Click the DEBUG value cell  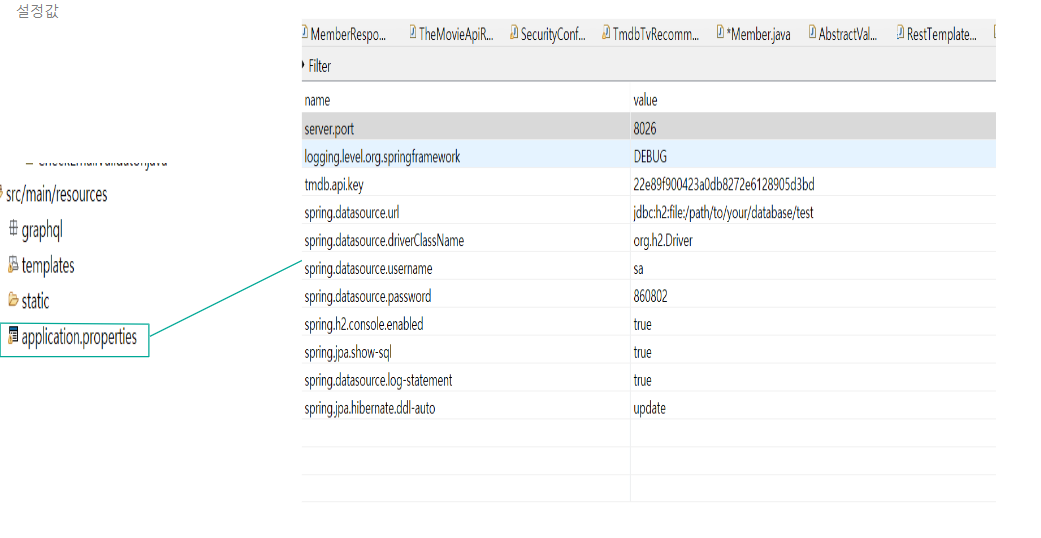[651, 157]
